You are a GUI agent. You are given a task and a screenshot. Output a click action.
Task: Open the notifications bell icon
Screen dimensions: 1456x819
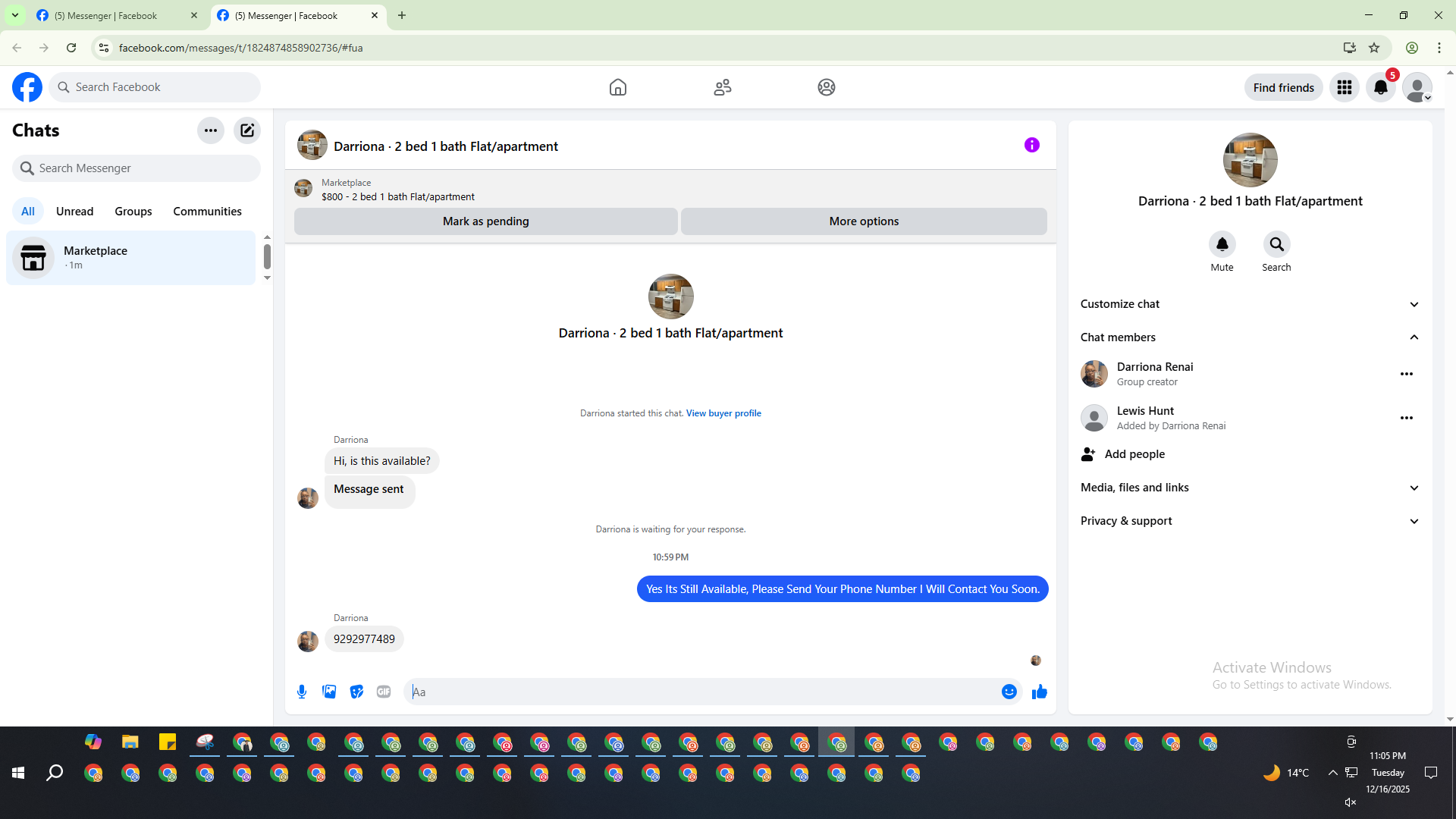click(x=1381, y=87)
